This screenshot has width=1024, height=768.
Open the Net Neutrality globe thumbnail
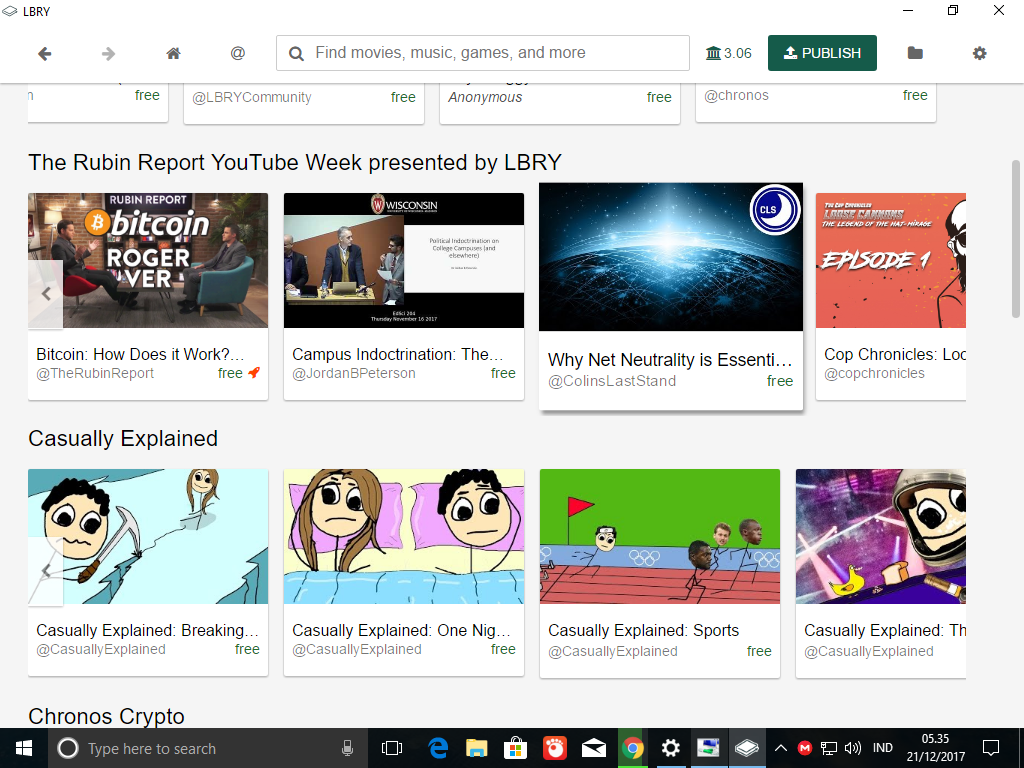pyautogui.click(x=671, y=257)
